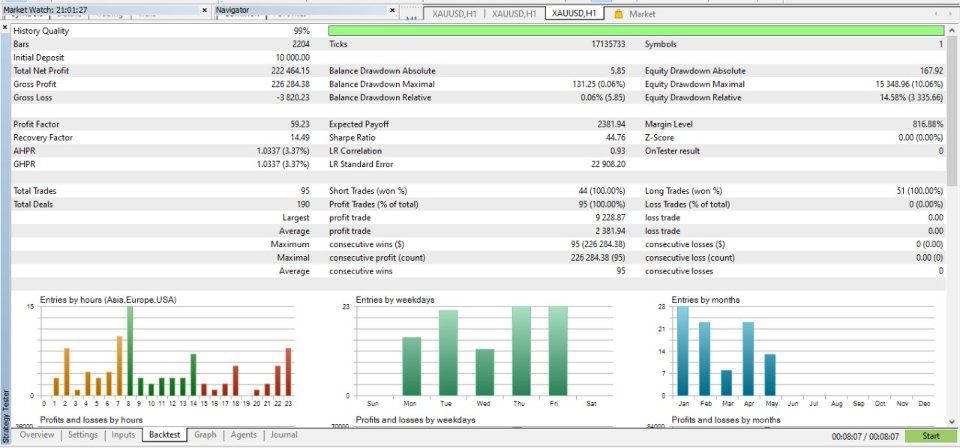The height and width of the screenshot is (448, 960).
Task: Click the Profit Factor 59.23 value
Action: tap(300, 124)
